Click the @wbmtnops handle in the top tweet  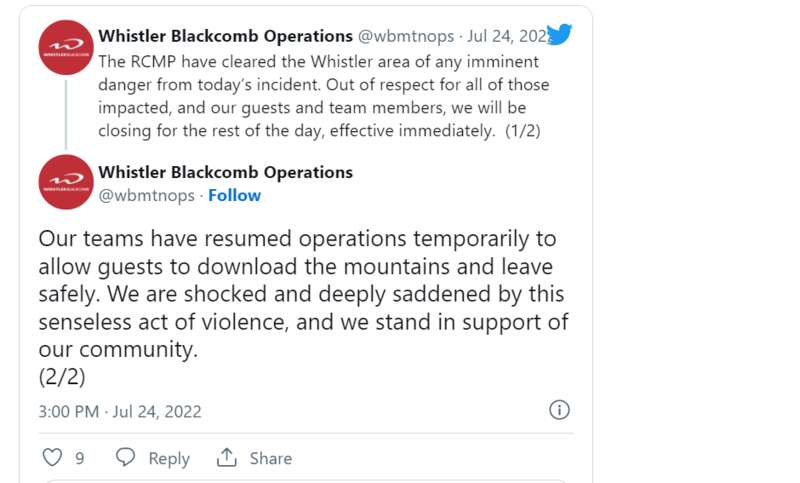click(405, 36)
